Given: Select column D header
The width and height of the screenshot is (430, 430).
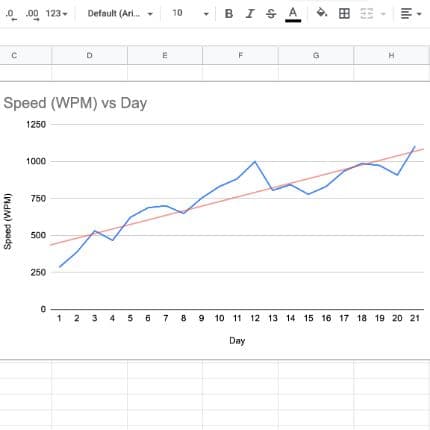Looking at the screenshot, I should (89, 55).
